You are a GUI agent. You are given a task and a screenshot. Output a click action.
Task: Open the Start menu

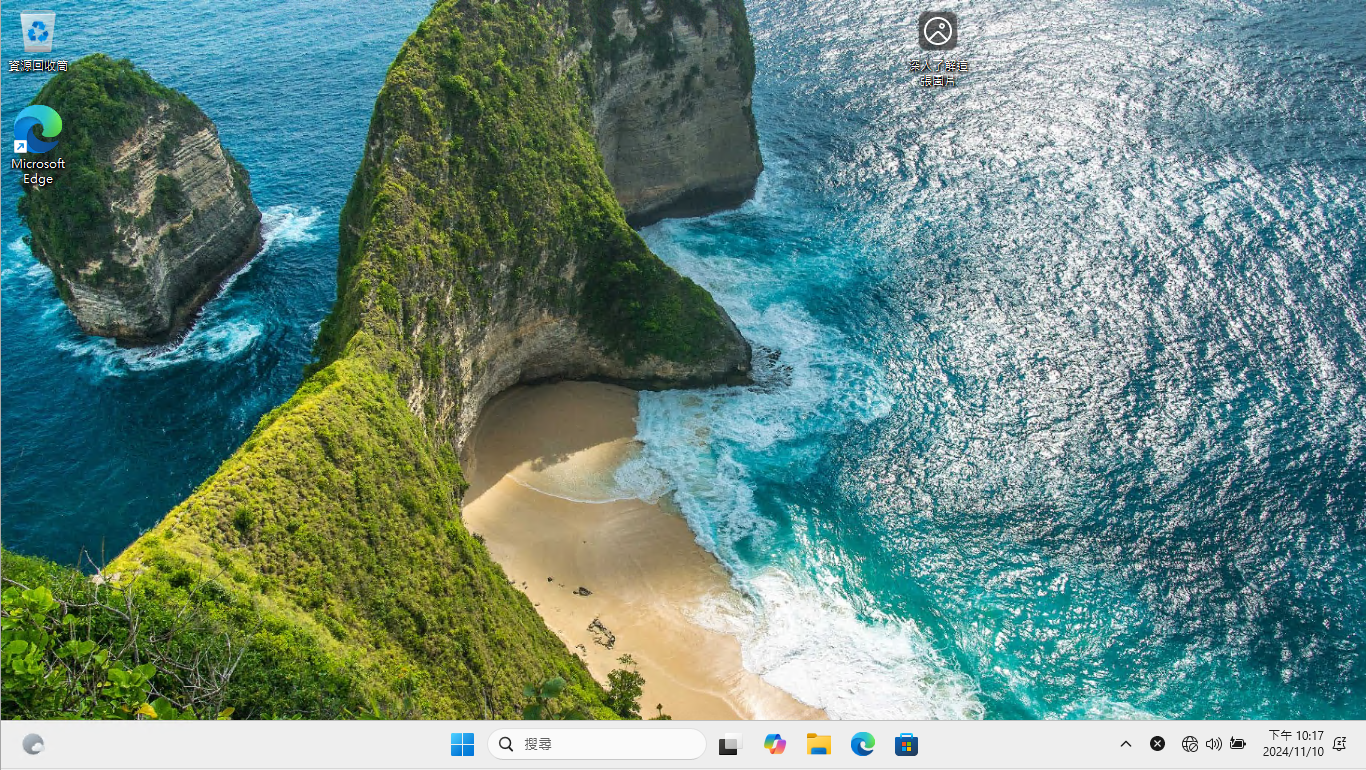point(462,744)
